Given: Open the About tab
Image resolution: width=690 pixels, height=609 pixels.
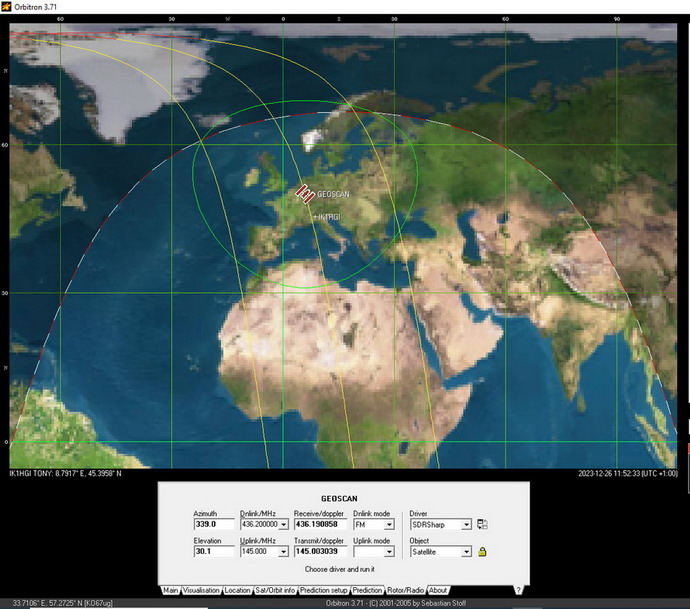Looking at the screenshot, I should pos(438,591).
